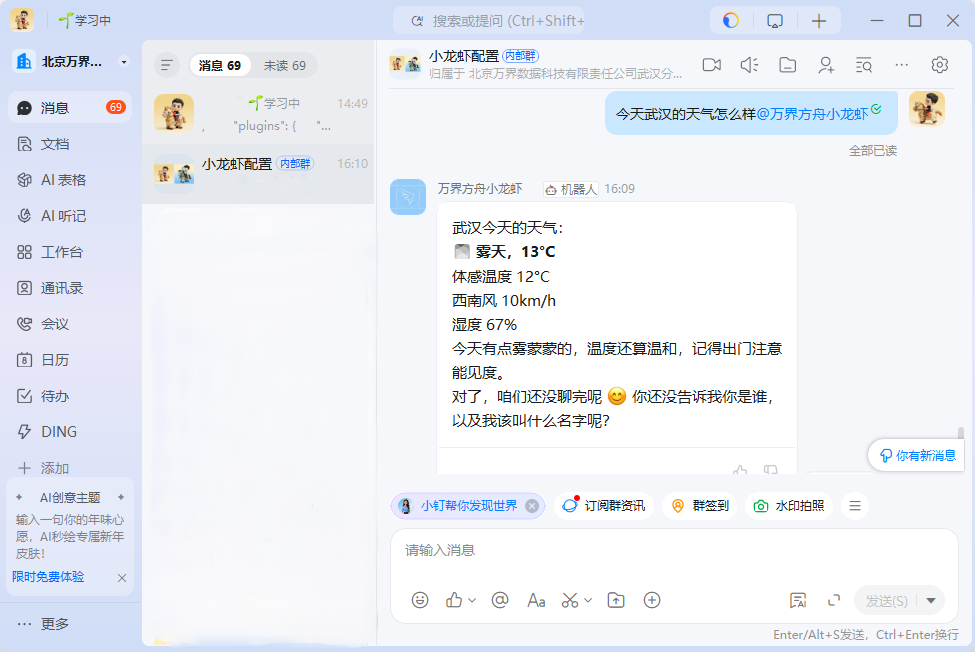Screen dimensions: 975x652
Task: Open send options arrow beside 发送 button
Action: pos(931,600)
